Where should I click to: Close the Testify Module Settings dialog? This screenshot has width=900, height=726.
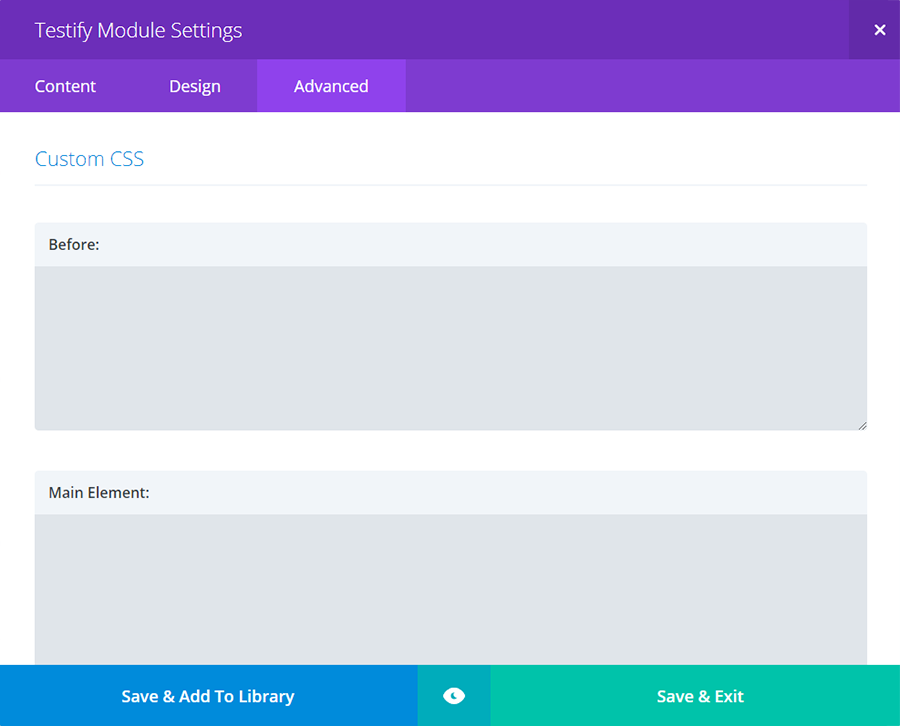(879, 30)
